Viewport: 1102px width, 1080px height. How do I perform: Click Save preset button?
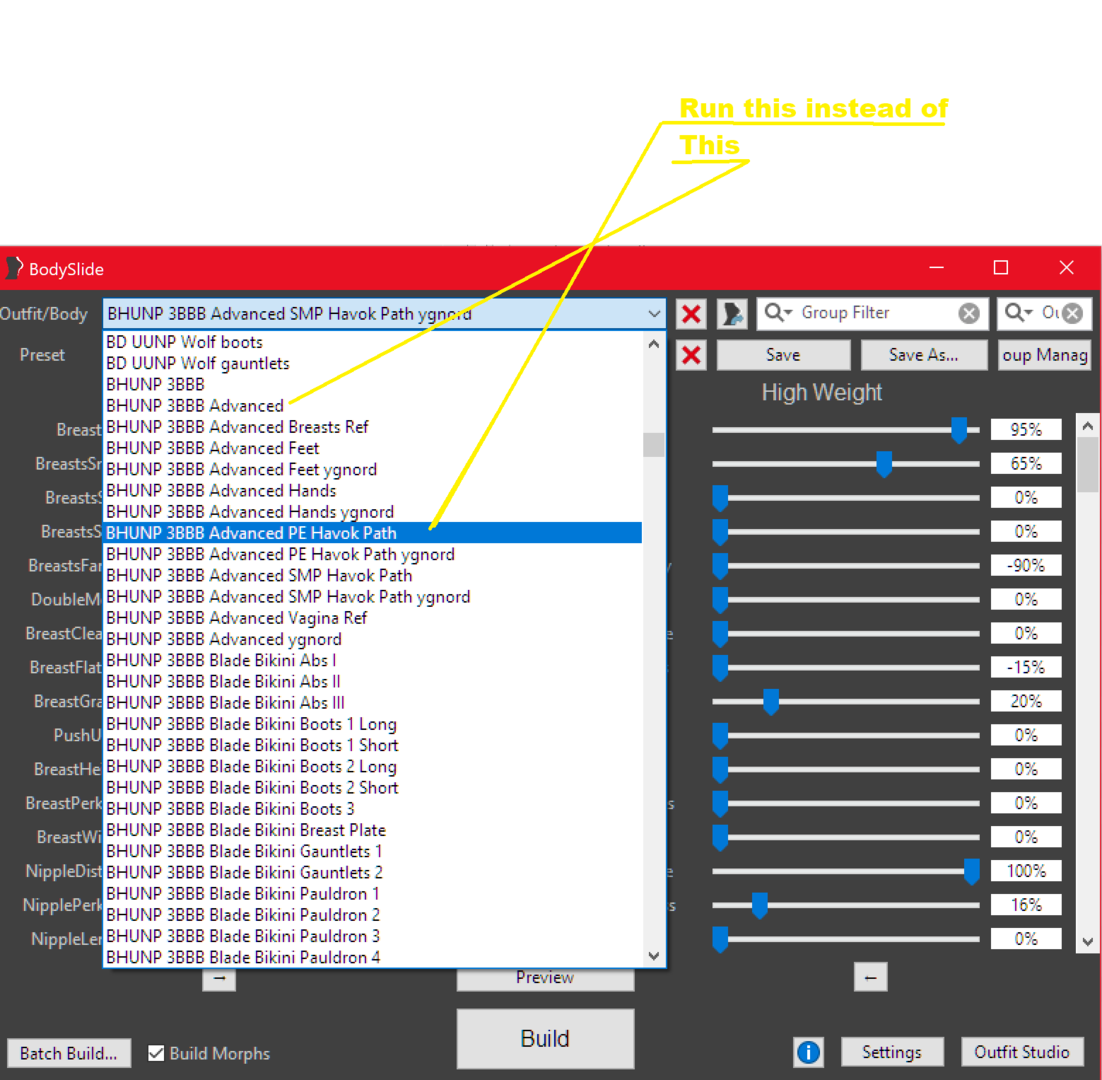(783, 355)
